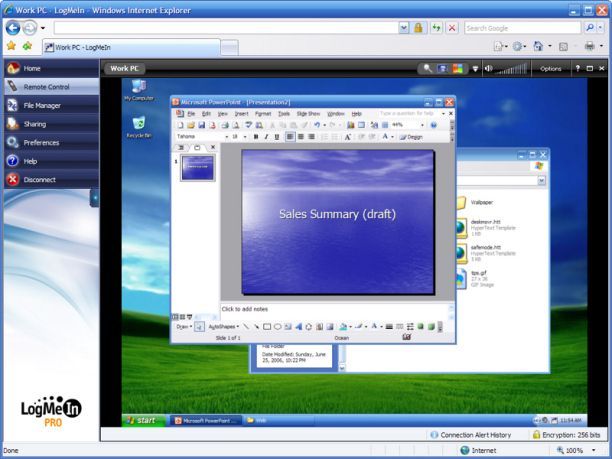Screen dimensions: 612x459
Task: Open the Slide Show menu in PowerPoint
Action: click(308, 114)
